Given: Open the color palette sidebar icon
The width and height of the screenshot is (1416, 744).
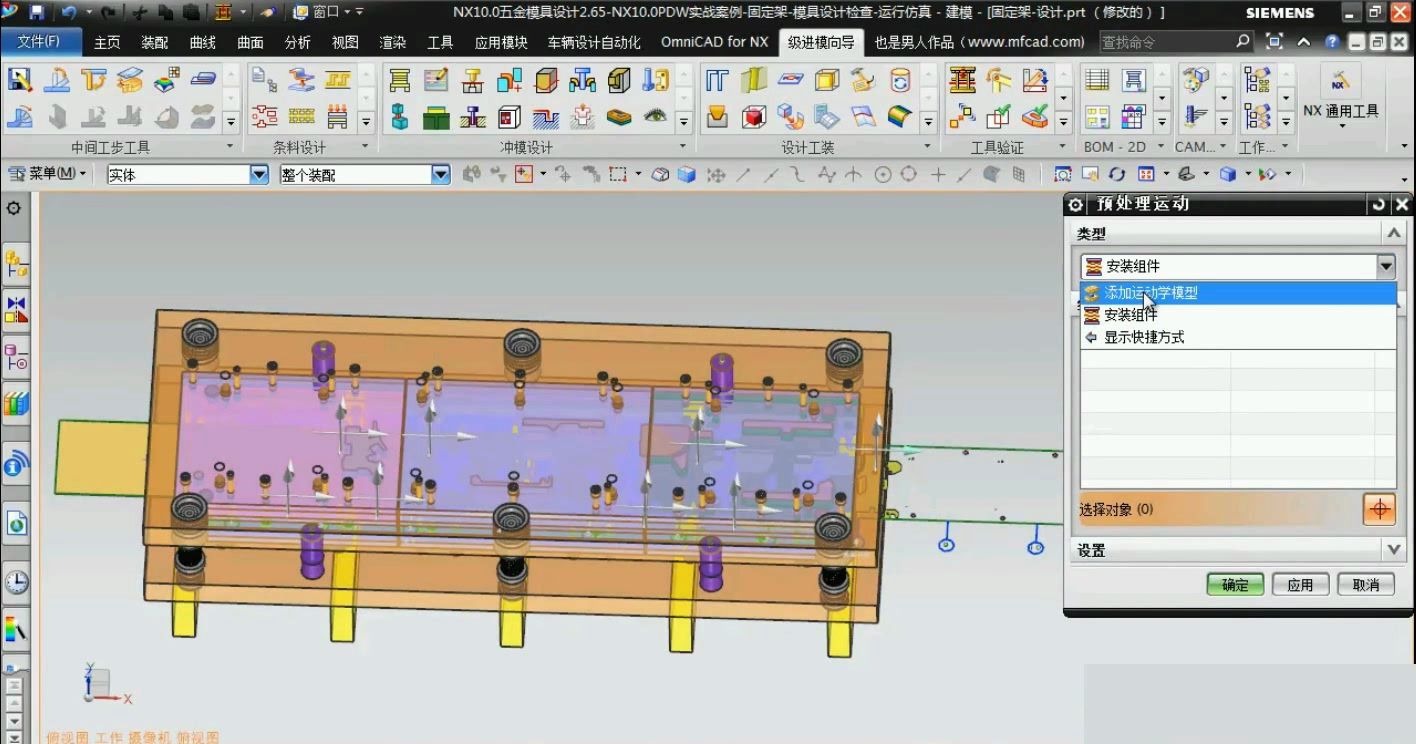Looking at the screenshot, I should click(x=16, y=630).
